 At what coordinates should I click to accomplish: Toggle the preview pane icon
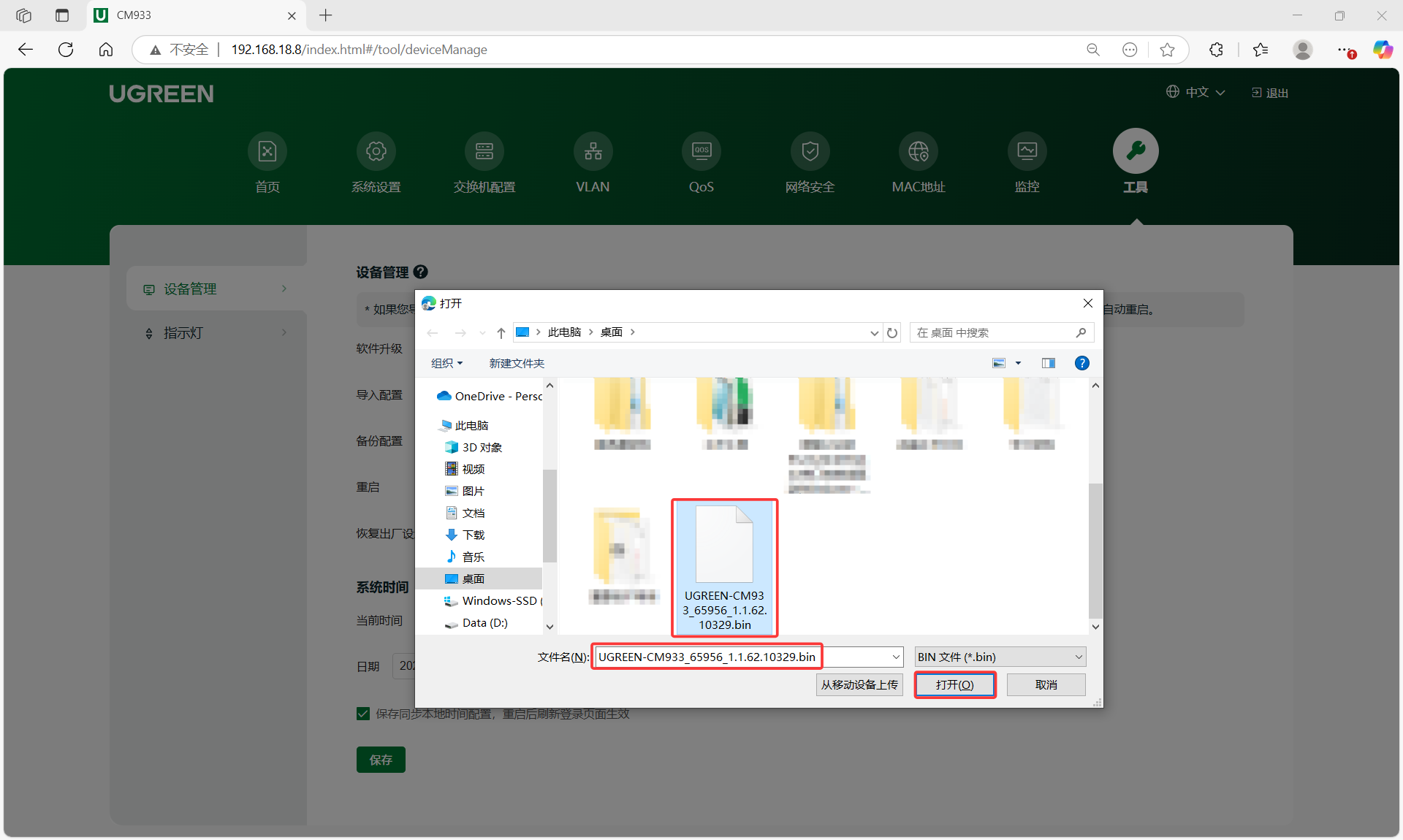point(1049,363)
